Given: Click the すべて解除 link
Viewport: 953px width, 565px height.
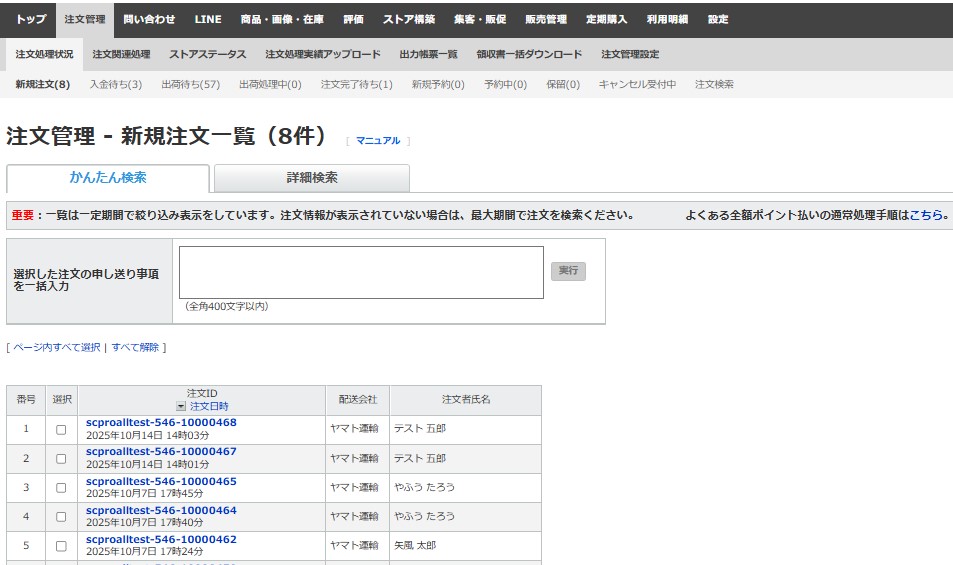Looking at the screenshot, I should tap(135, 348).
